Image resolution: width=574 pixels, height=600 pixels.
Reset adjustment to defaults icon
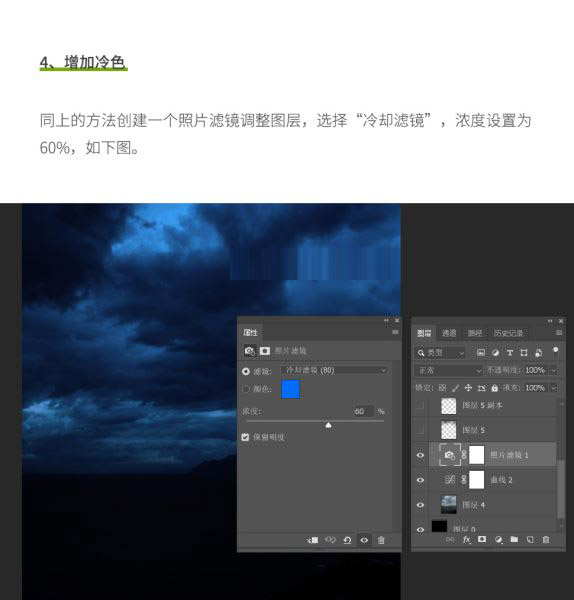click(x=347, y=540)
